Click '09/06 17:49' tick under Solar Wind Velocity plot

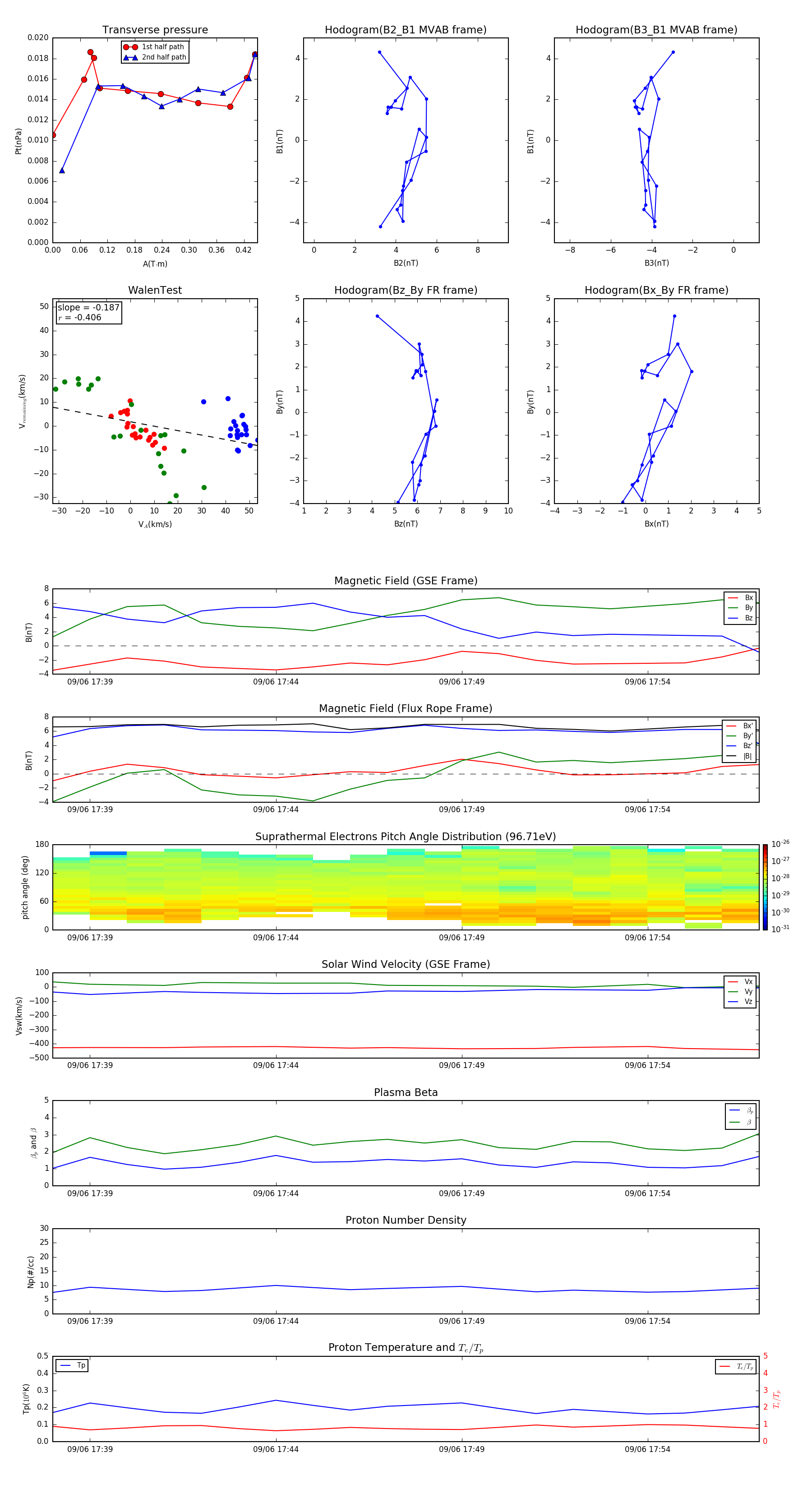462,1065
